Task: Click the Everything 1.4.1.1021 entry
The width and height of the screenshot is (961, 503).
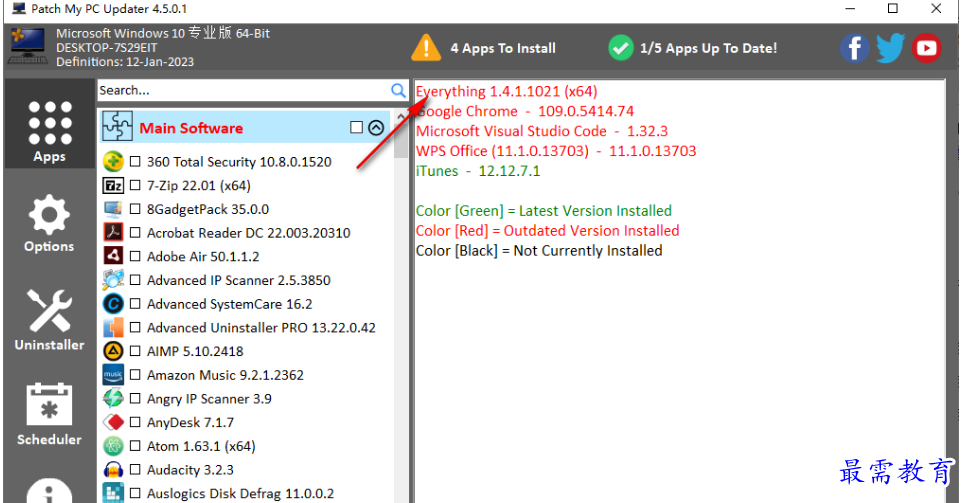Action: (507, 91)
